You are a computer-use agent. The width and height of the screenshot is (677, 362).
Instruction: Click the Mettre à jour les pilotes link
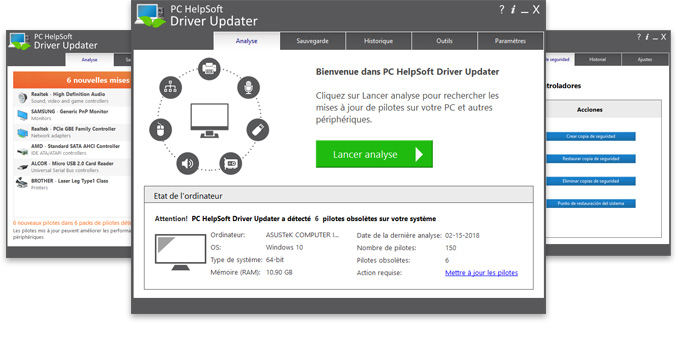481,273
